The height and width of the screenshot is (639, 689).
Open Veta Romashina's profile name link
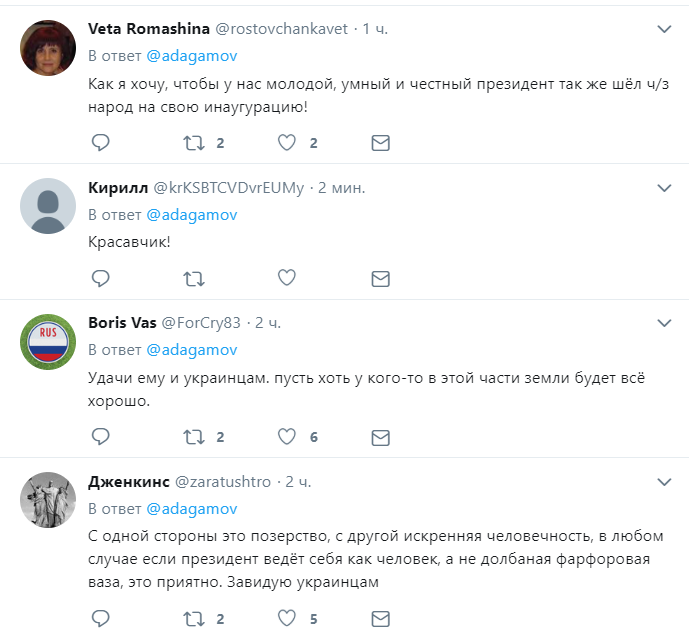coord(149,29)
